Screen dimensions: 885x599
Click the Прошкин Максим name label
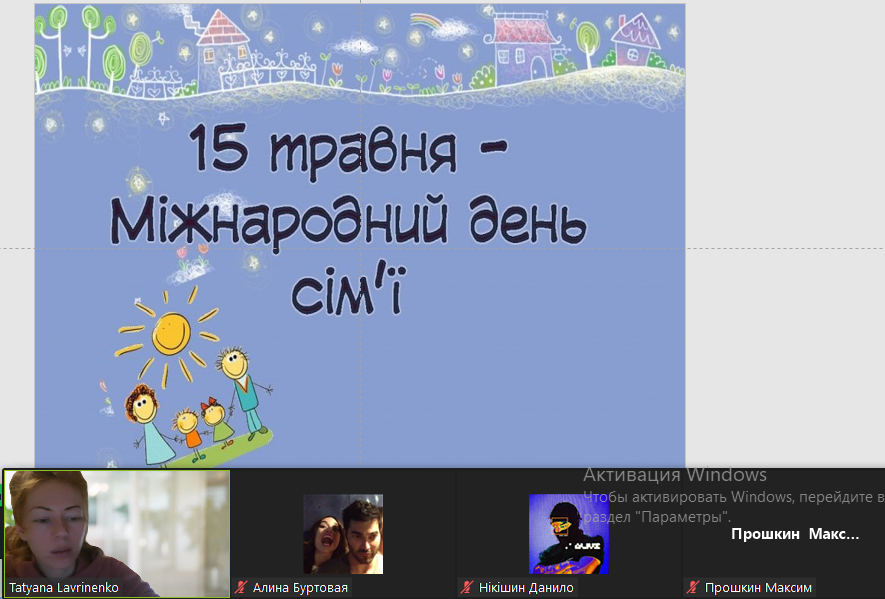(758, 588)
